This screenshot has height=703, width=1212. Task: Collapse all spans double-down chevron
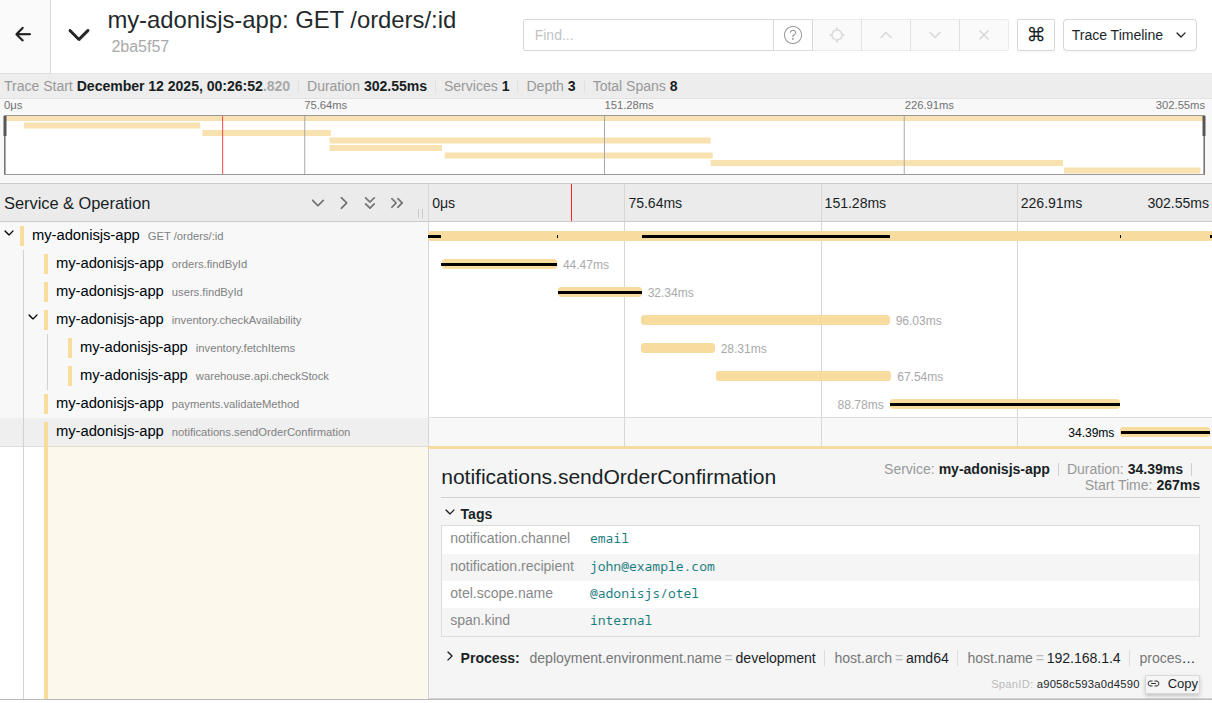370,203
